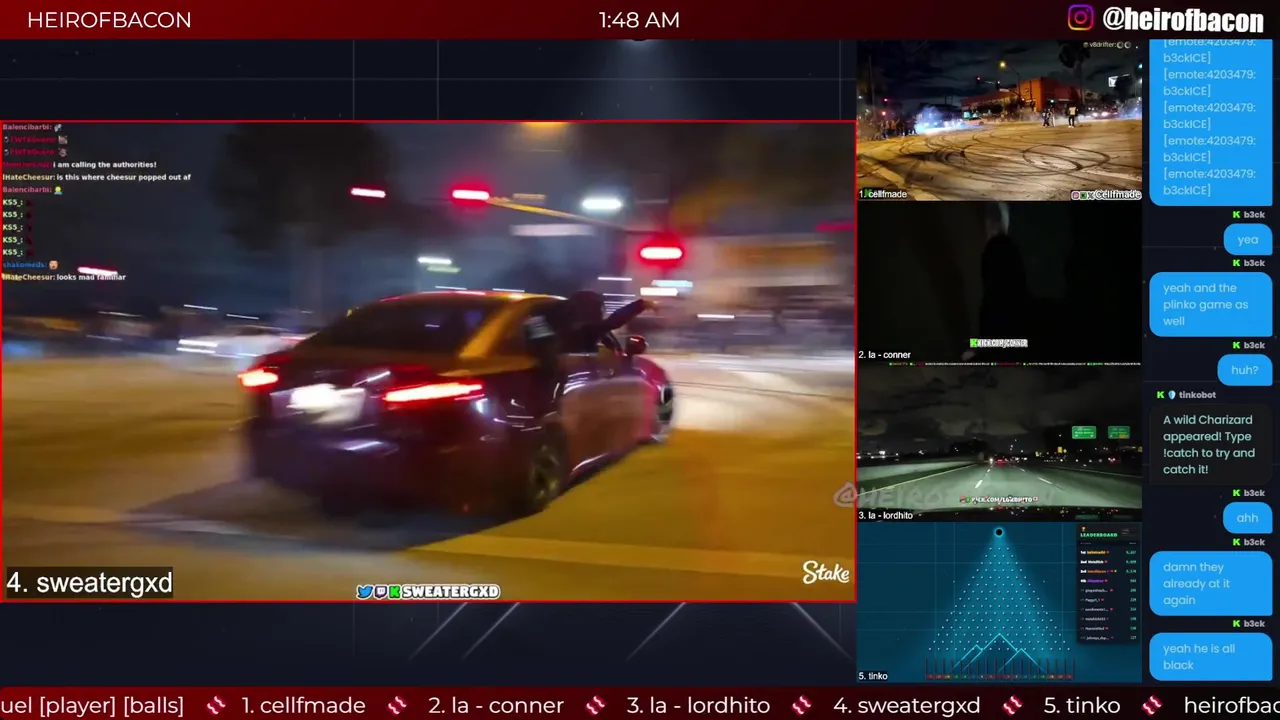The height and width of the screenshot is (720, 1280).
Task: Click the '4. sweatergxd' label on main video
Action: click(89, 583)
